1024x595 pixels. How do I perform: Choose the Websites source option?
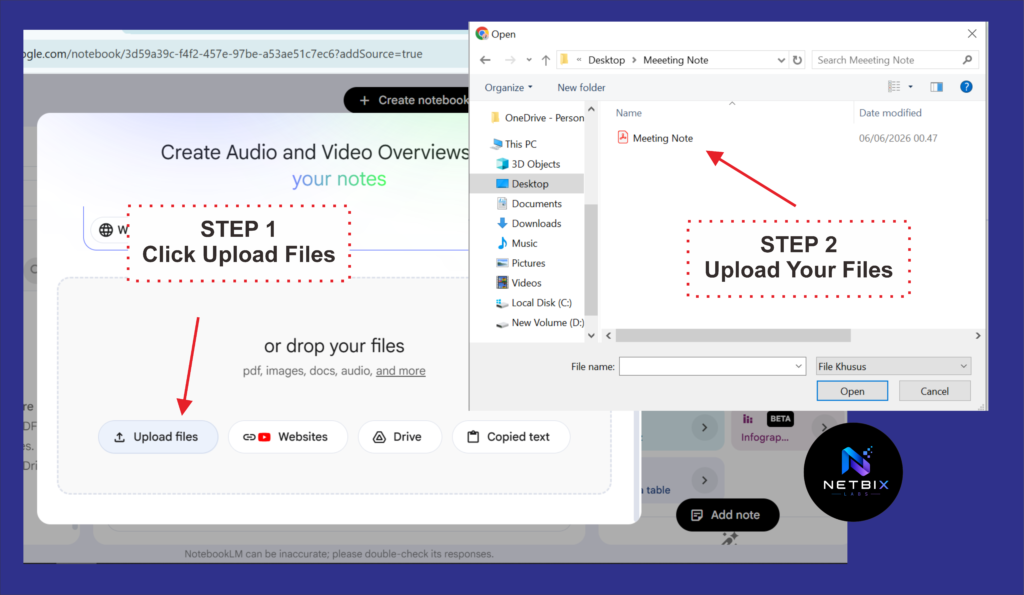(x=287, y=437)
